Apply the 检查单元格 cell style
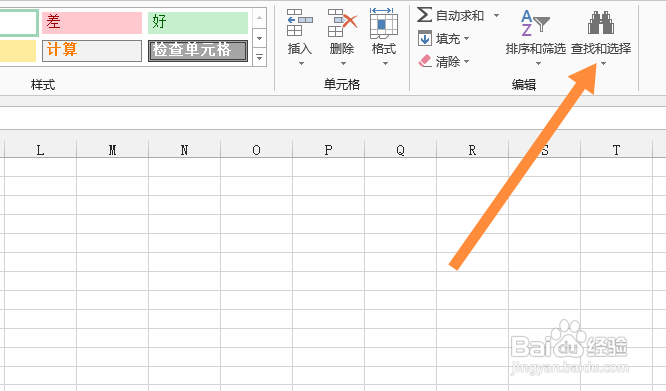This screenshot has width=666, height=391. point(198,51)
